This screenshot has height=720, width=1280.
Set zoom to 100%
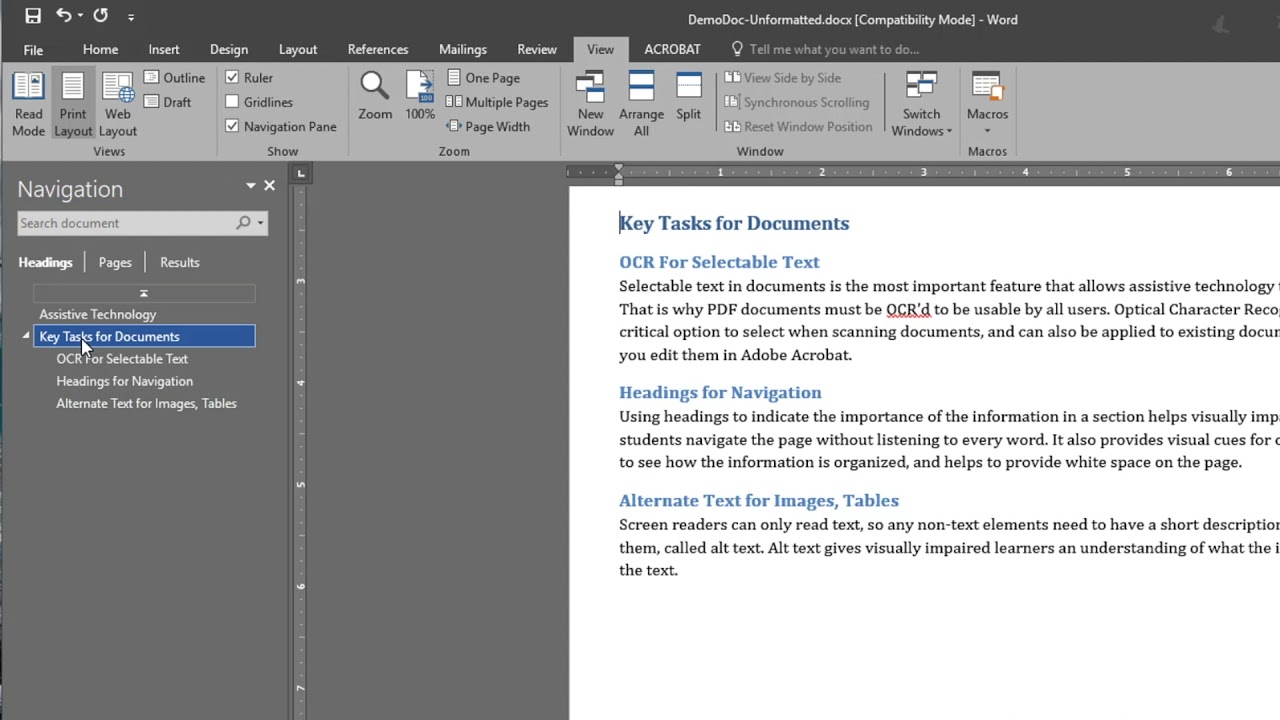pos(420,96)
